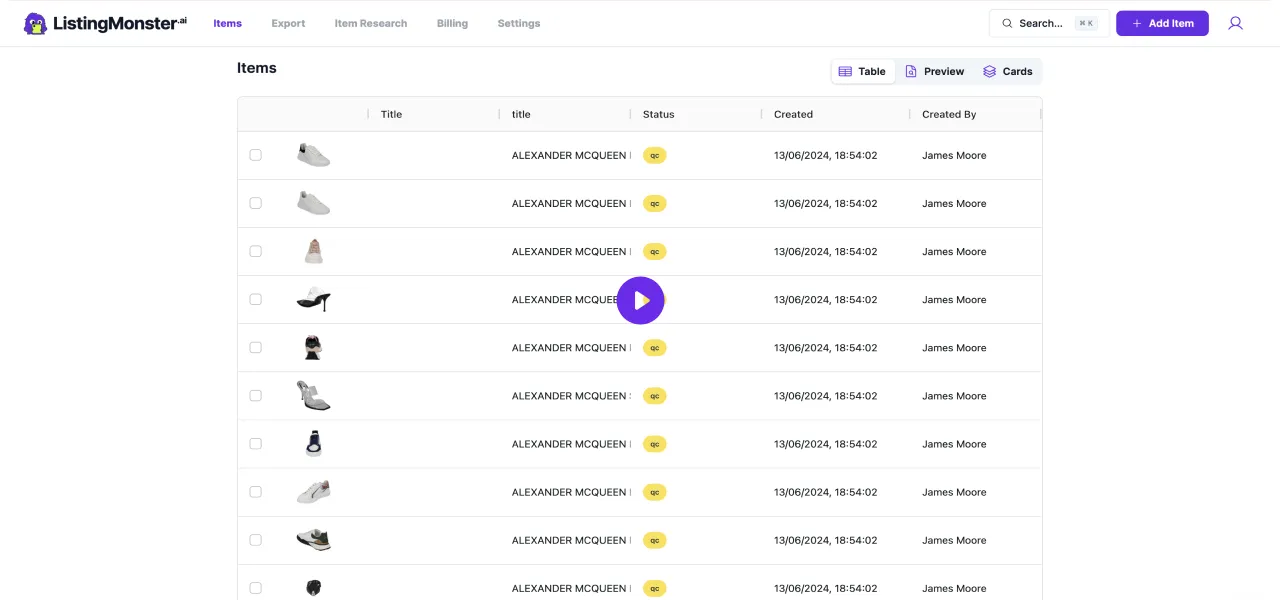The width and height of the screenshot is (1280, 600).
Task: Click ALEXANDER MCQUEEN title in pink sneaker row
Action: [570, 251]
